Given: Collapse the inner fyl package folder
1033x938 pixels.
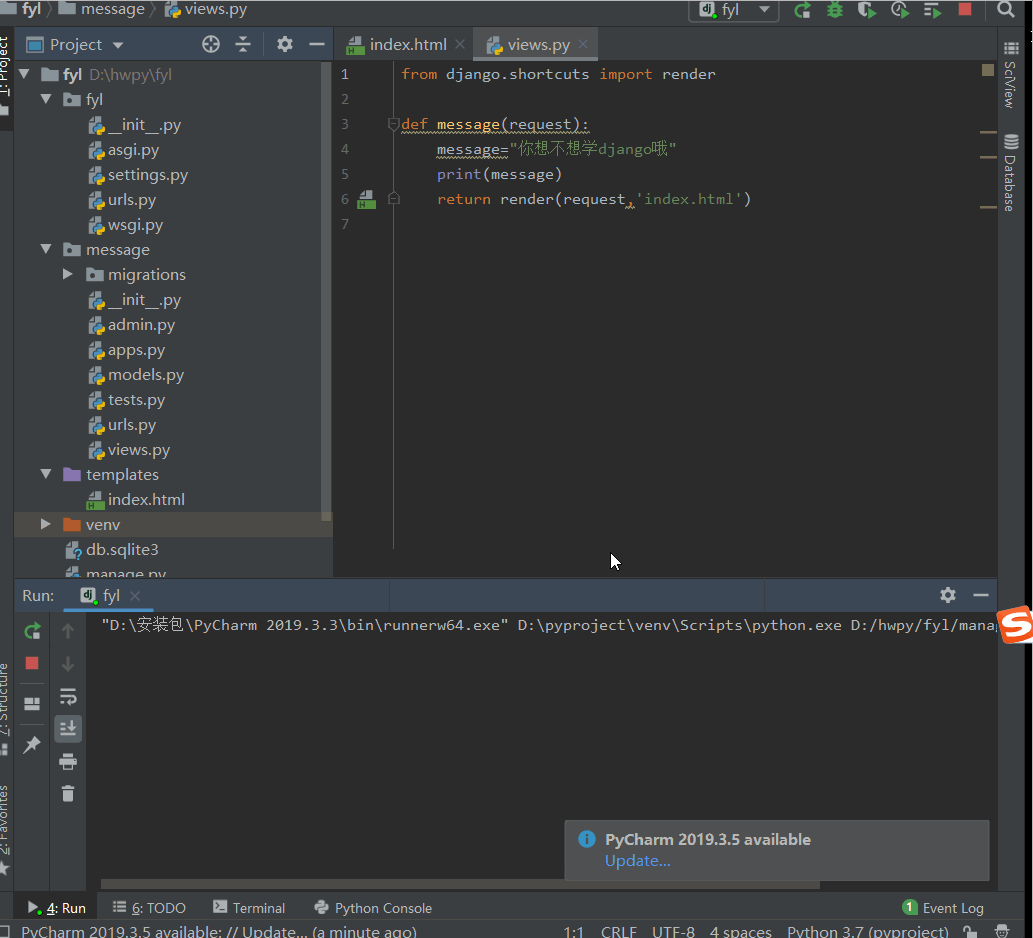Looking at the screenshot, I should pyautogui.click(x=46, y=99).
